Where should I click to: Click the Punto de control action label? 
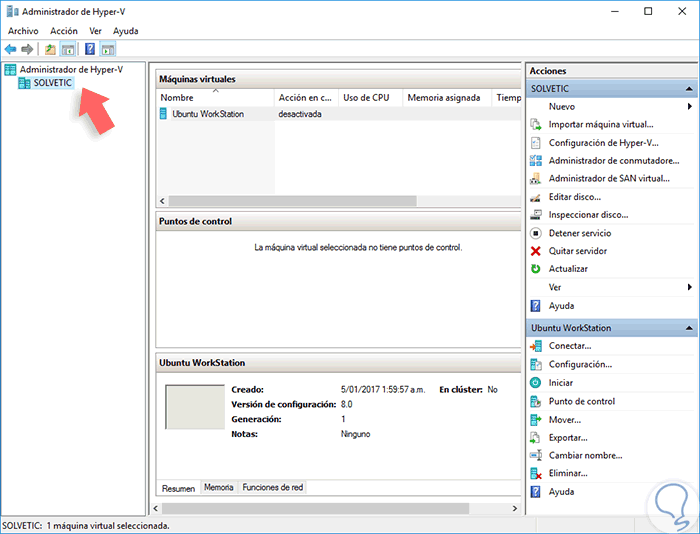(582, 401)
